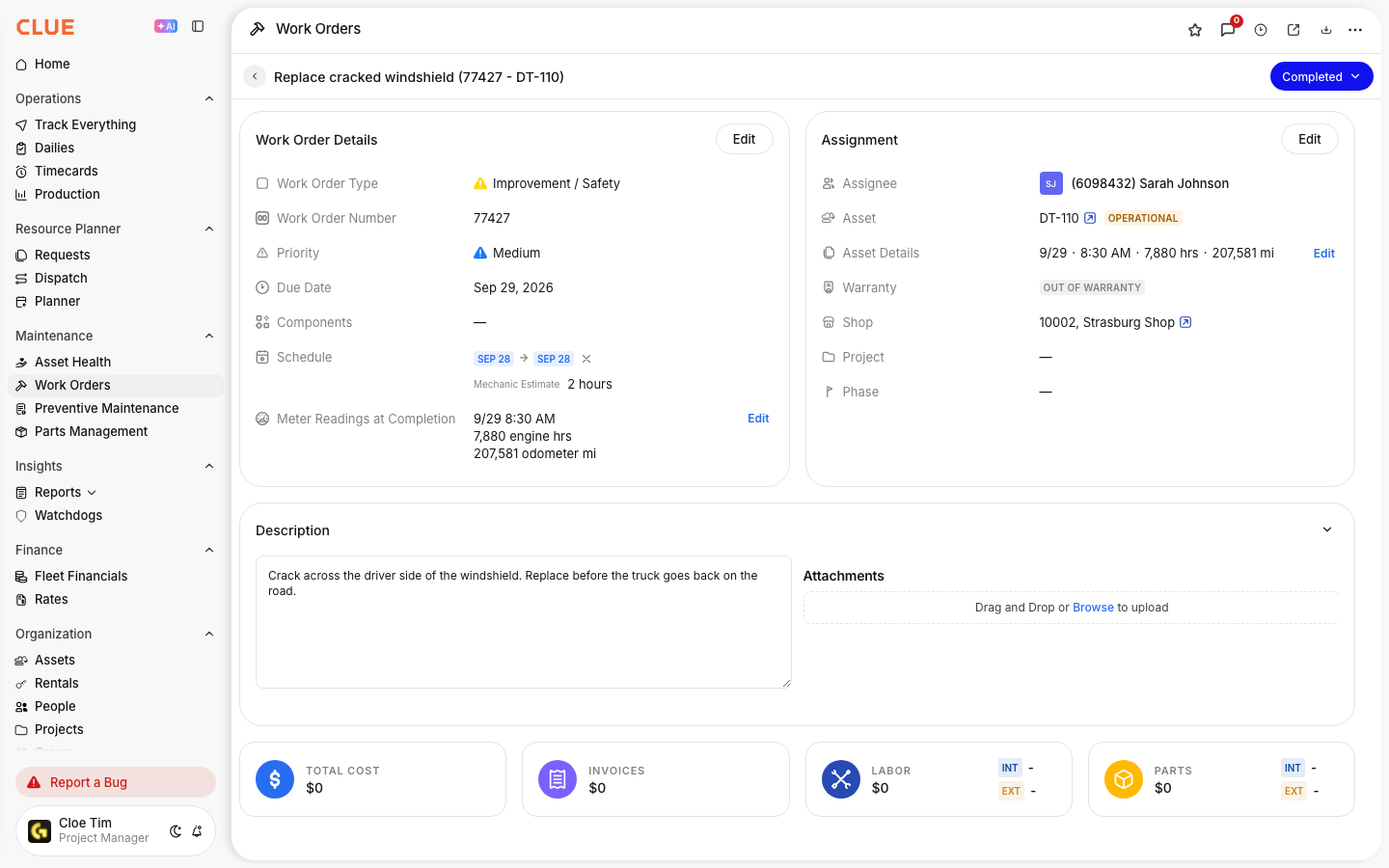Click the download icon in top bar
Viewport: 1389px width, 868px height.
click(1326, 30)
